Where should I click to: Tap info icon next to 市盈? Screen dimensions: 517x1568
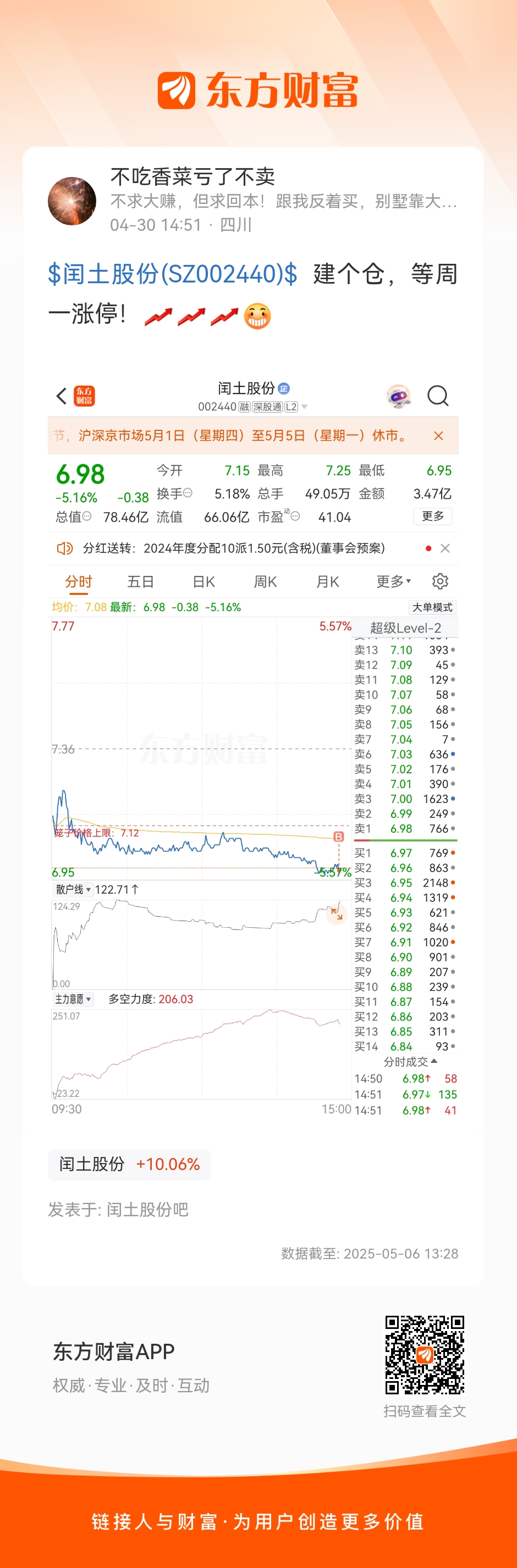(295, 516)
